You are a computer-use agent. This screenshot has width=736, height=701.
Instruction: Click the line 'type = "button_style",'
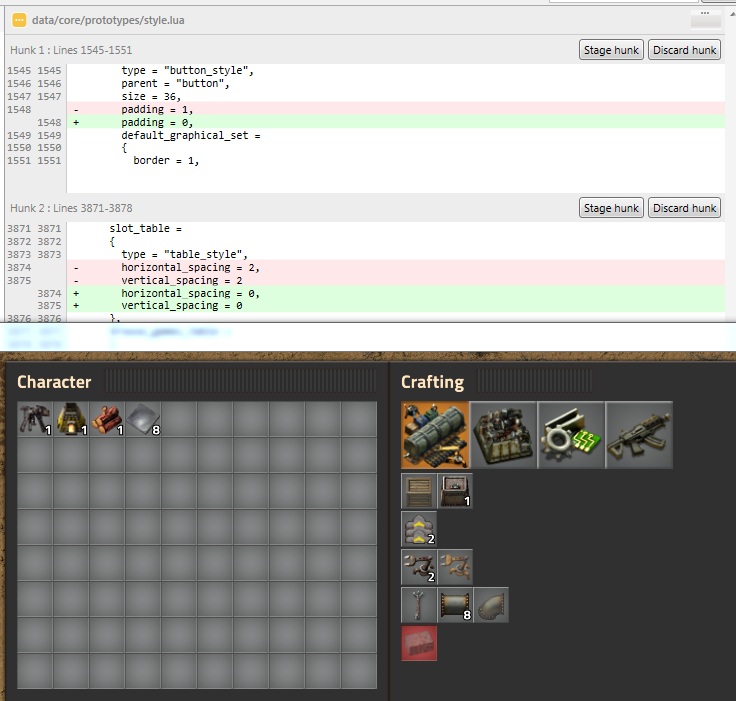pyautogui.click(x=187, y=70)
